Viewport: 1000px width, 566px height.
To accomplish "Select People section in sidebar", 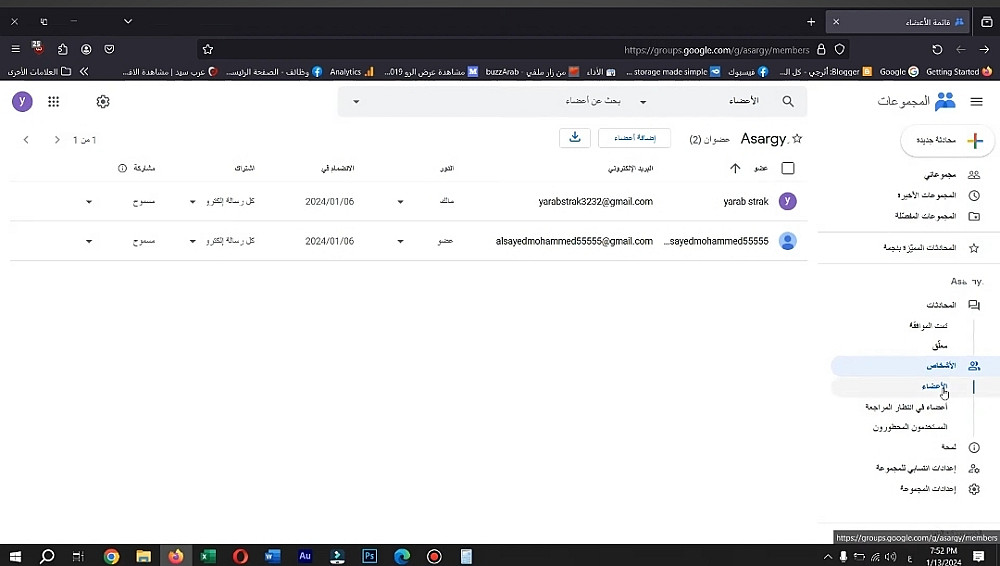I will tap(915, 366).
